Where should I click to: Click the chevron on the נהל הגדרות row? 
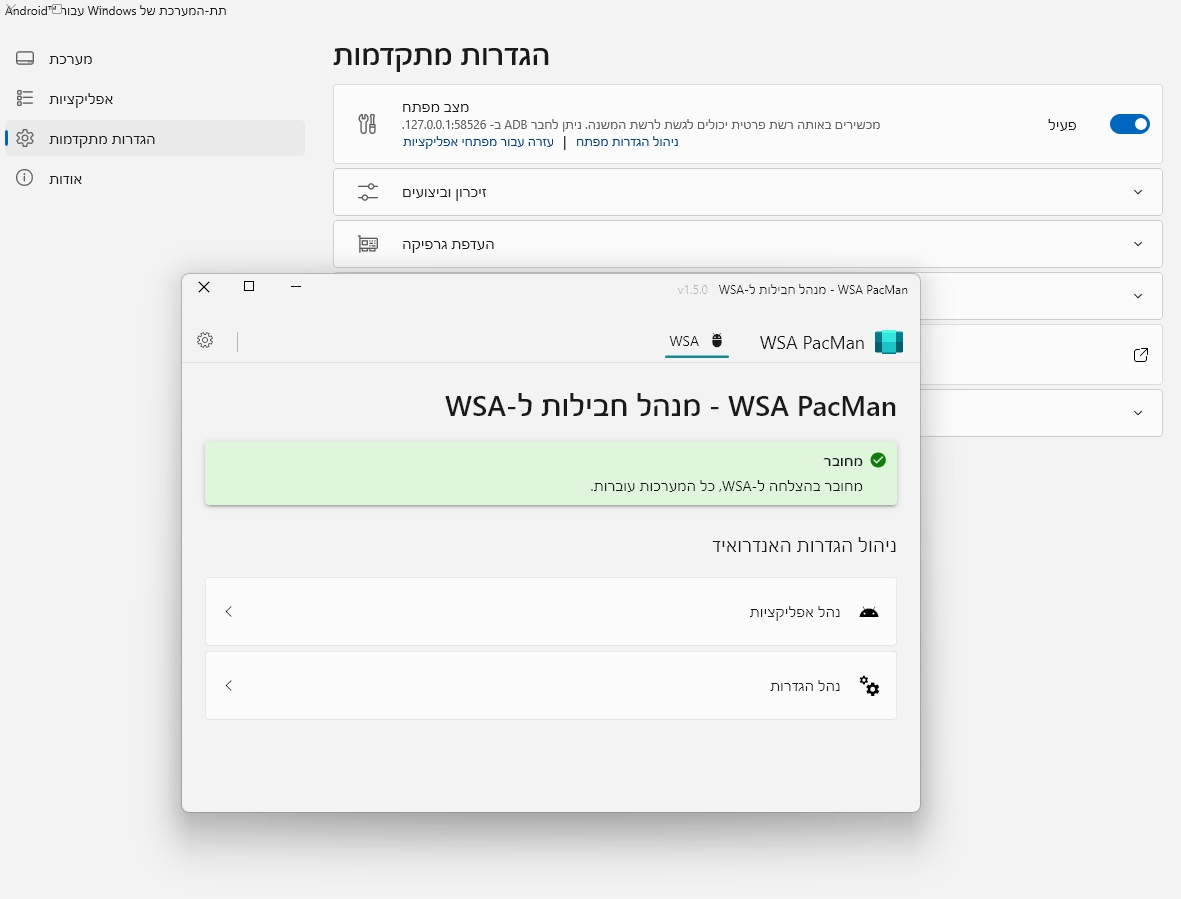[x=229, y=685]
